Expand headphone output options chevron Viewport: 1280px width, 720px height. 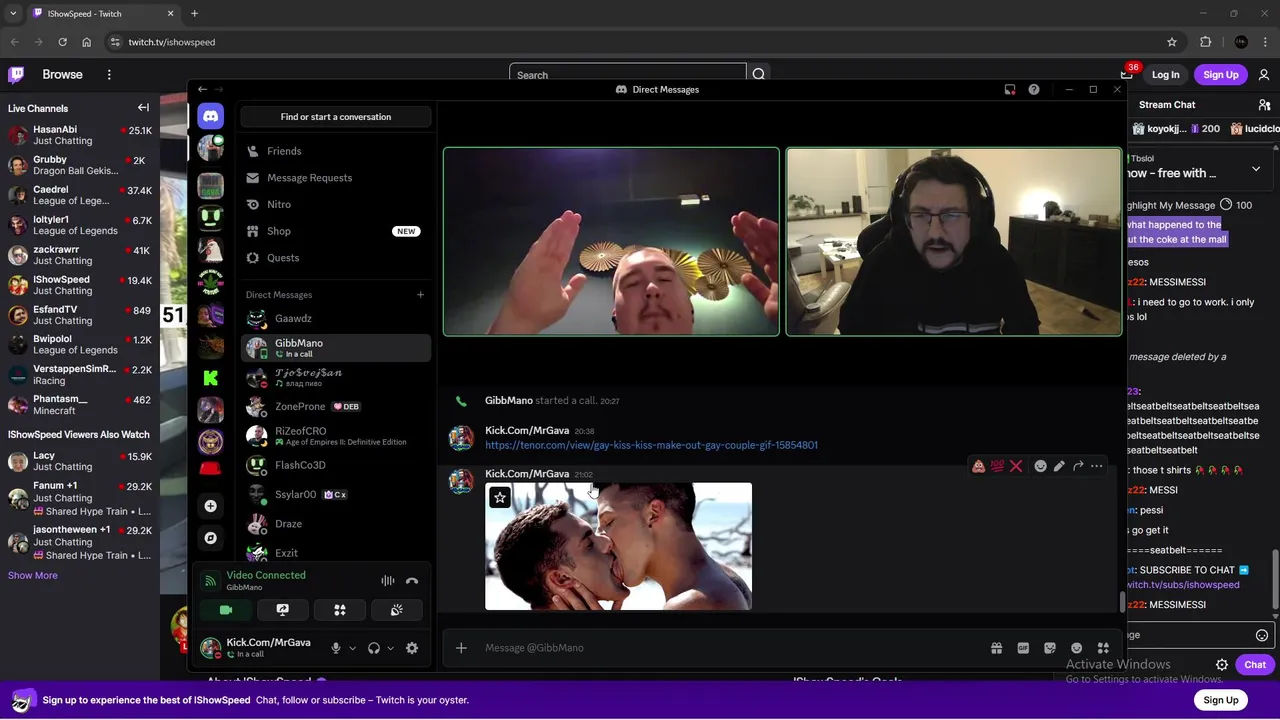point(390,648)
